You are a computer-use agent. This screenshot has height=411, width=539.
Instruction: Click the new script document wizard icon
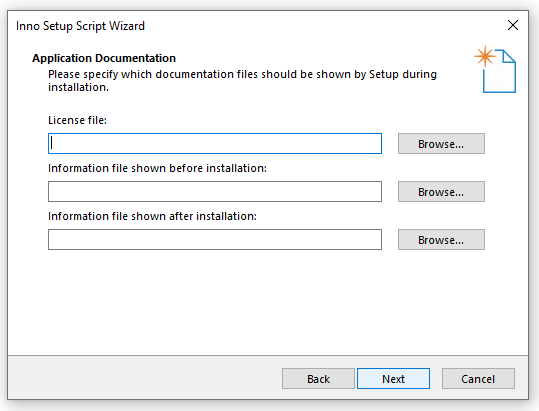tap(495, 69)
